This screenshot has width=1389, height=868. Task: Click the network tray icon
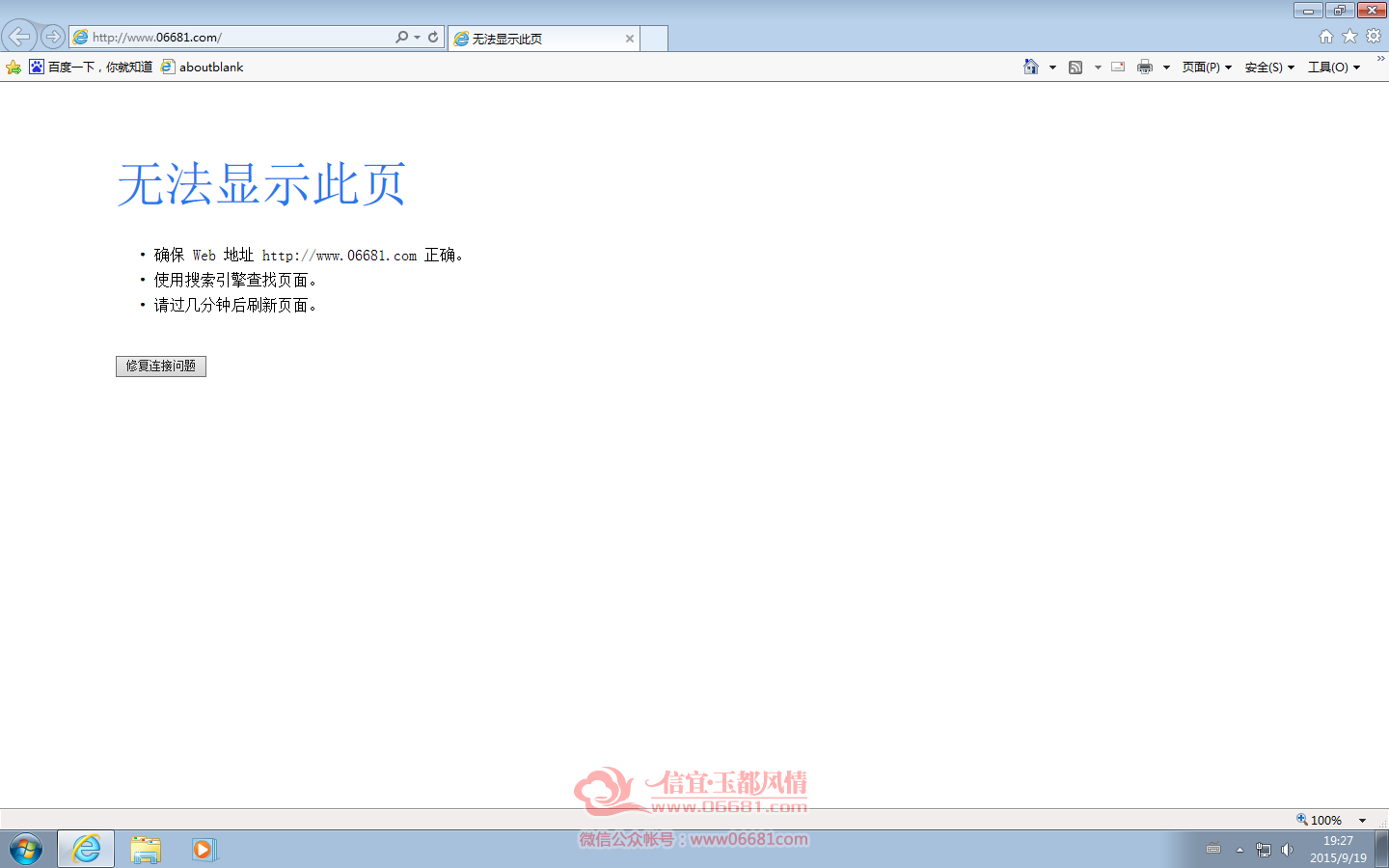pyautogui.click(x=1264, y=850)
